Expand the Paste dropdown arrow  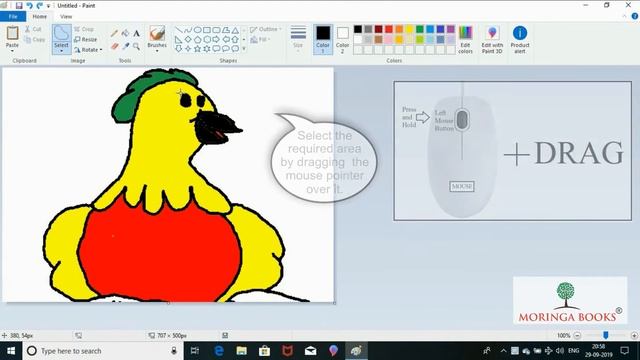point(12,51)
